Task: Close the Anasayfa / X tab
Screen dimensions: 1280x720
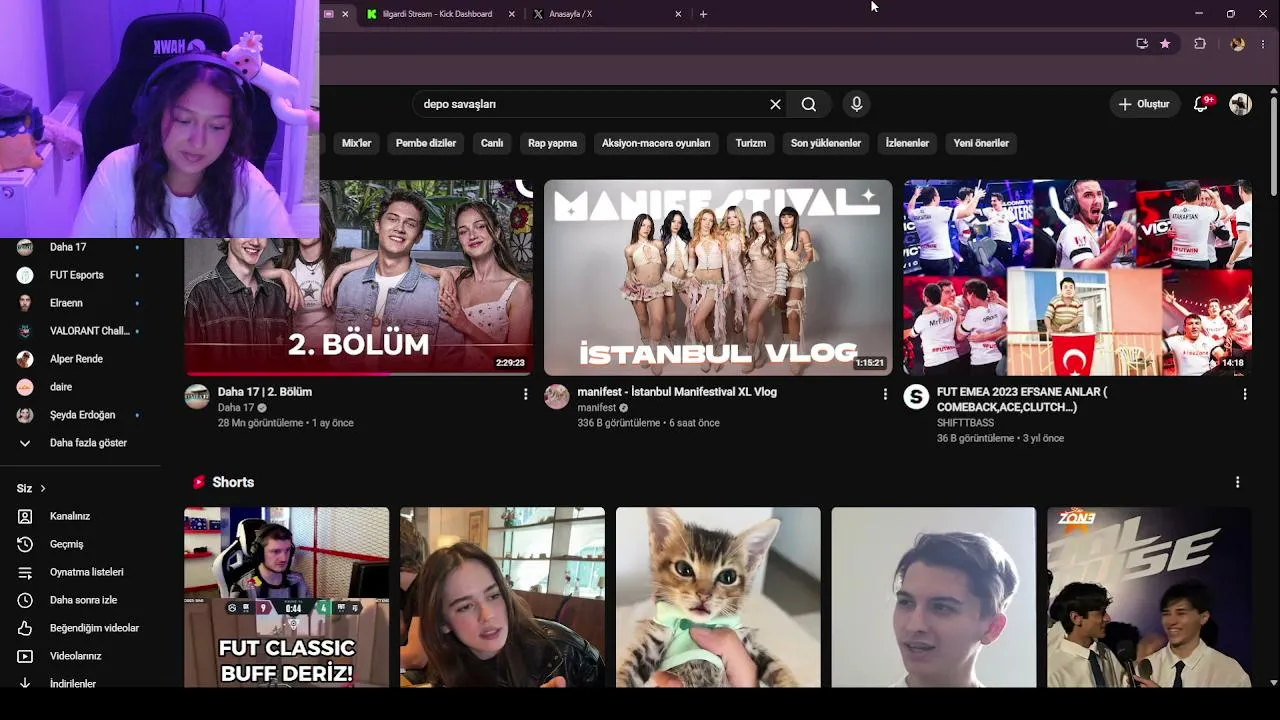Action: [x=678, y=14]
